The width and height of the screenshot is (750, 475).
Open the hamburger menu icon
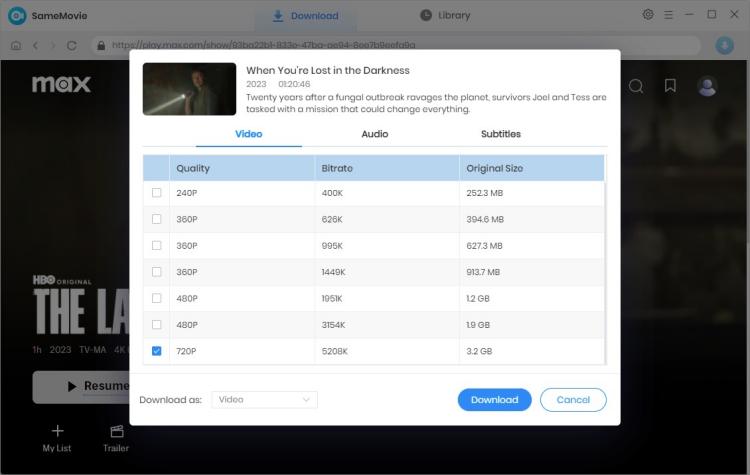click(x=668, y=15)
